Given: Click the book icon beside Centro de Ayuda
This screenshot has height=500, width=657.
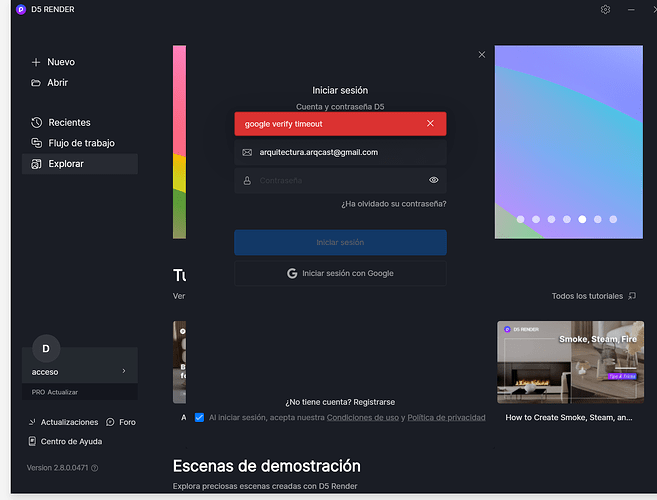Looking at the screenshot, I should 32,441.
